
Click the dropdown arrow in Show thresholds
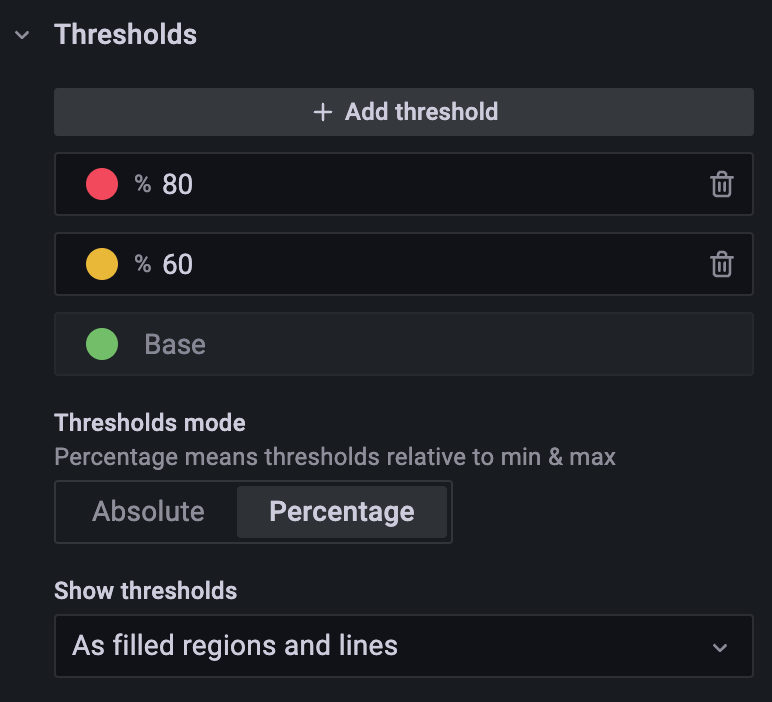point(720,647)
